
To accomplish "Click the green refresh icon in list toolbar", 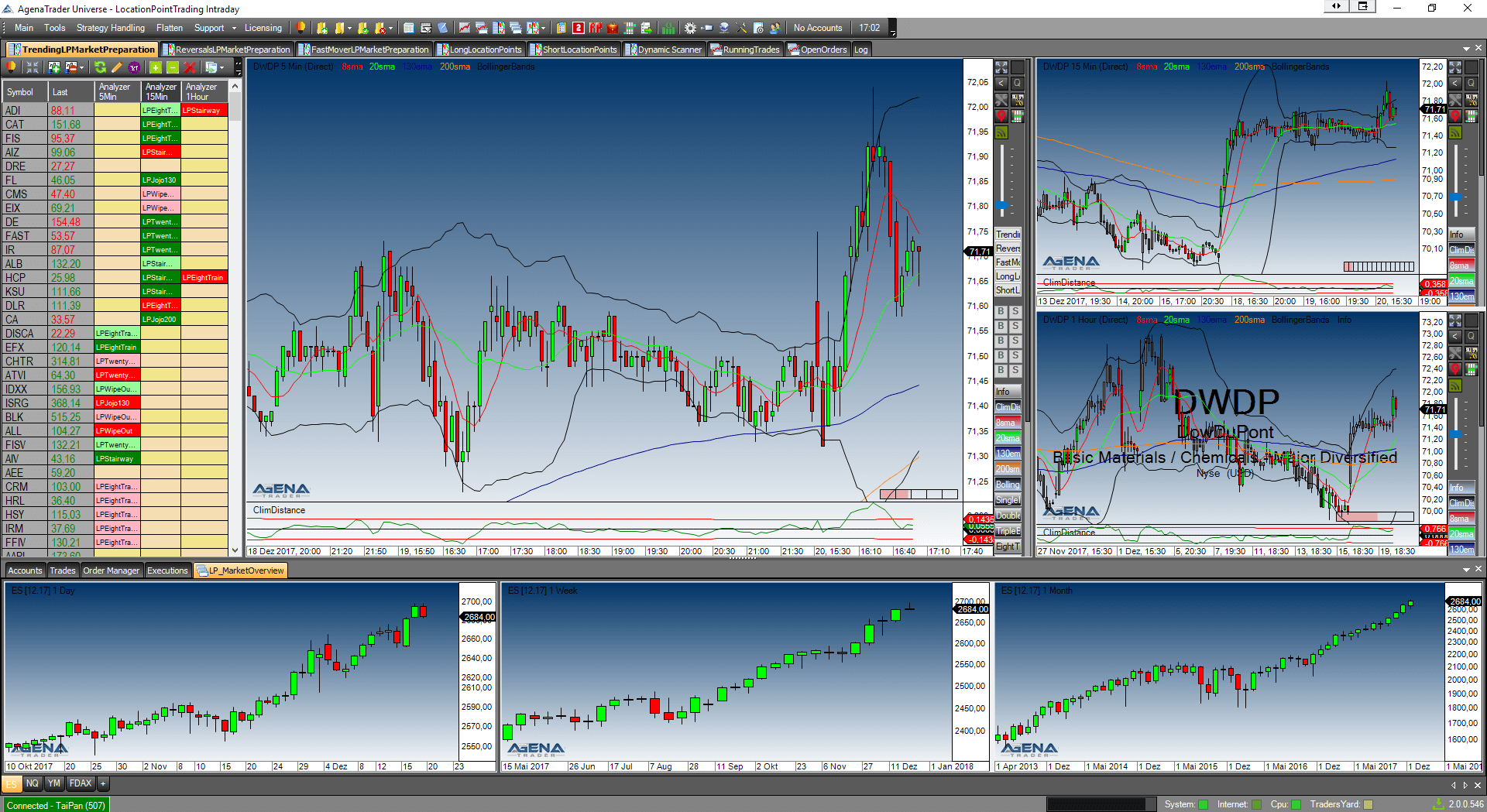I will point(100,67).
